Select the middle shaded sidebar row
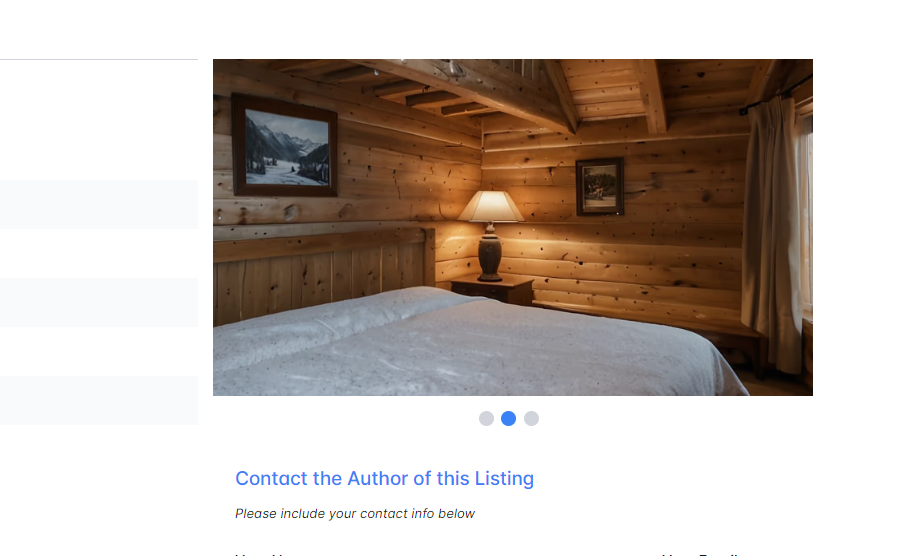 click(x=99, y=302)
